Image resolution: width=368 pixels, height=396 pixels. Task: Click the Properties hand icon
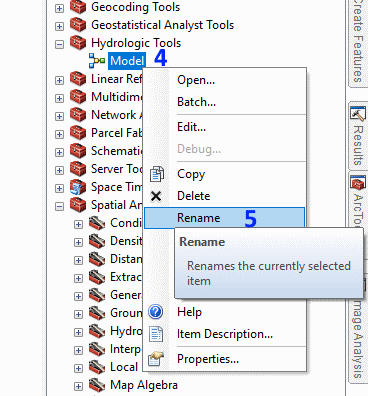pos(156,359)
